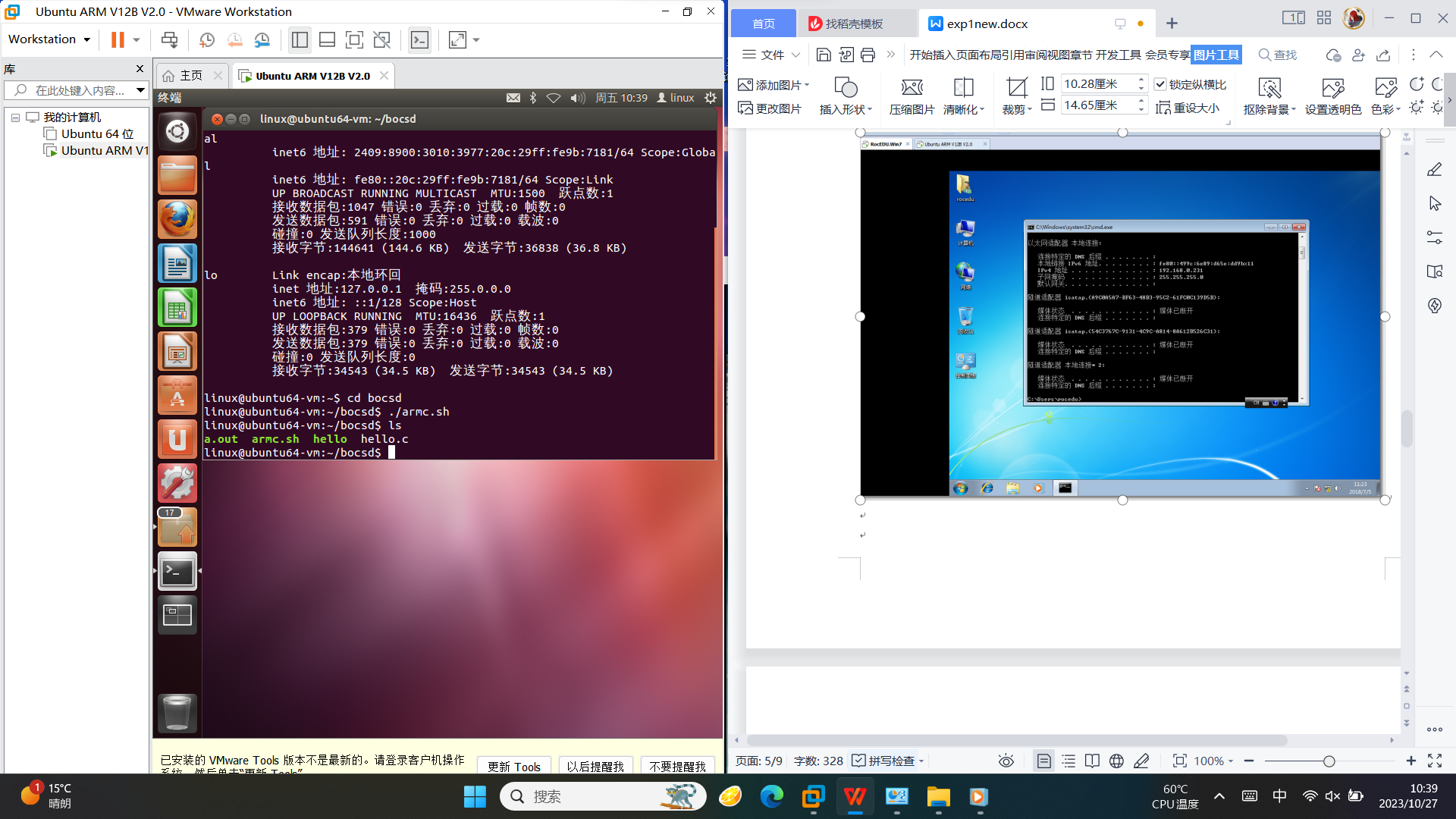Viewport: 1456px width, 819px height.
Task: Open VMware snapshot manager icon
Action: (262, 40)
